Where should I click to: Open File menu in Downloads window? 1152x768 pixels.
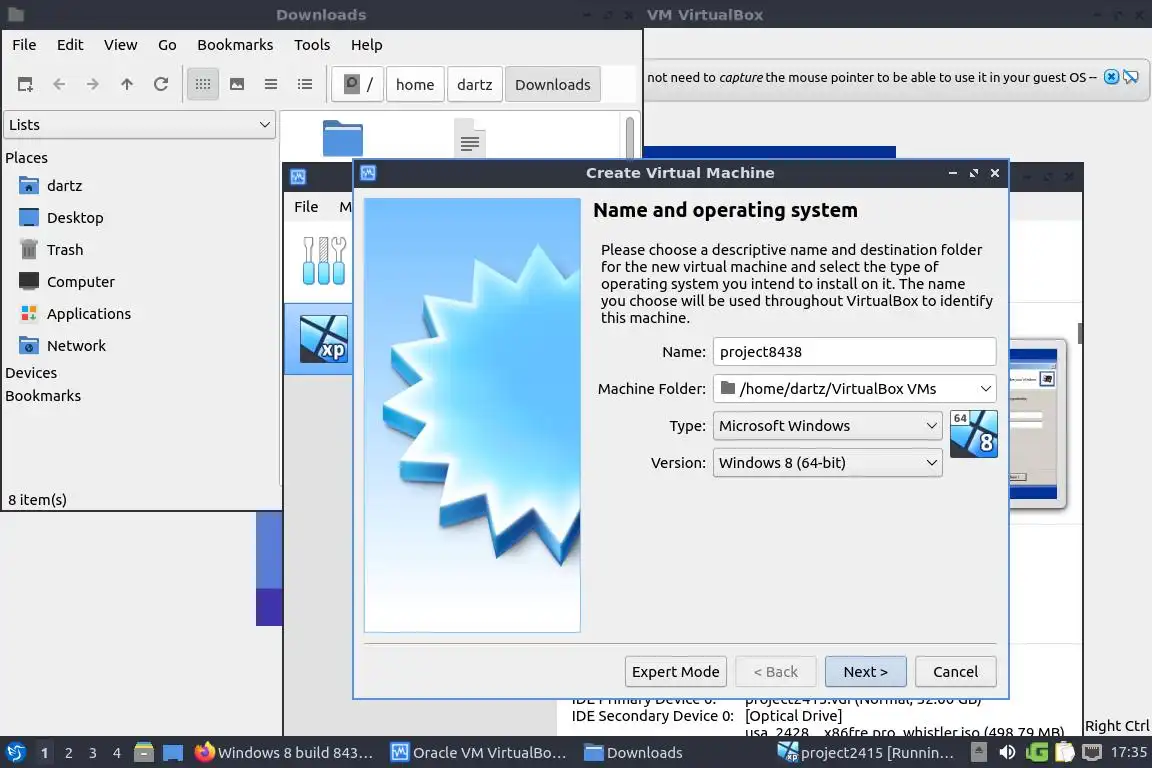point(24,45)
